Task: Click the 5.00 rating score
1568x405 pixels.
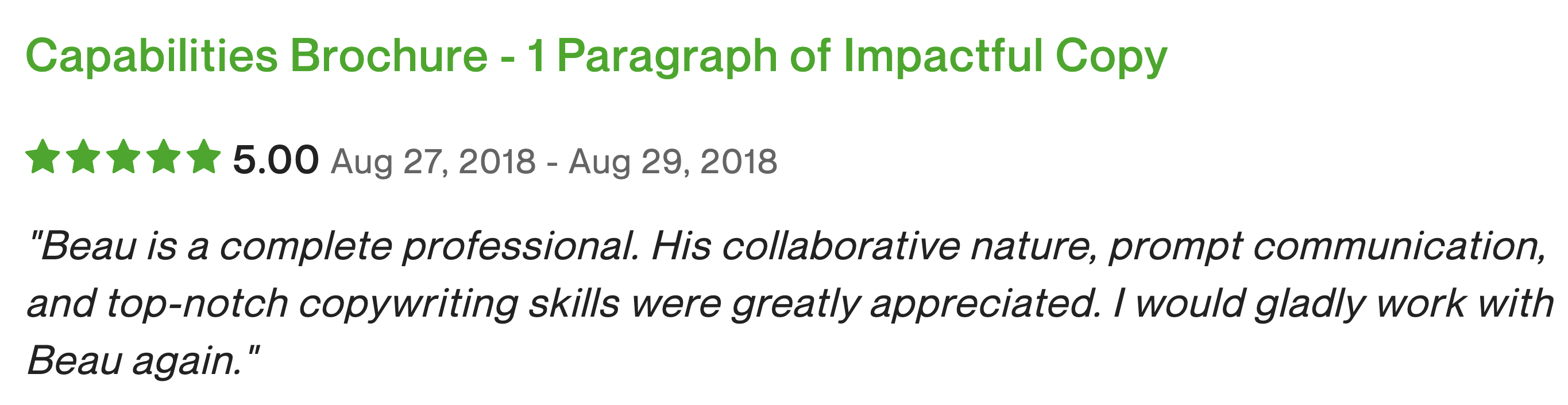Action: 276,160
